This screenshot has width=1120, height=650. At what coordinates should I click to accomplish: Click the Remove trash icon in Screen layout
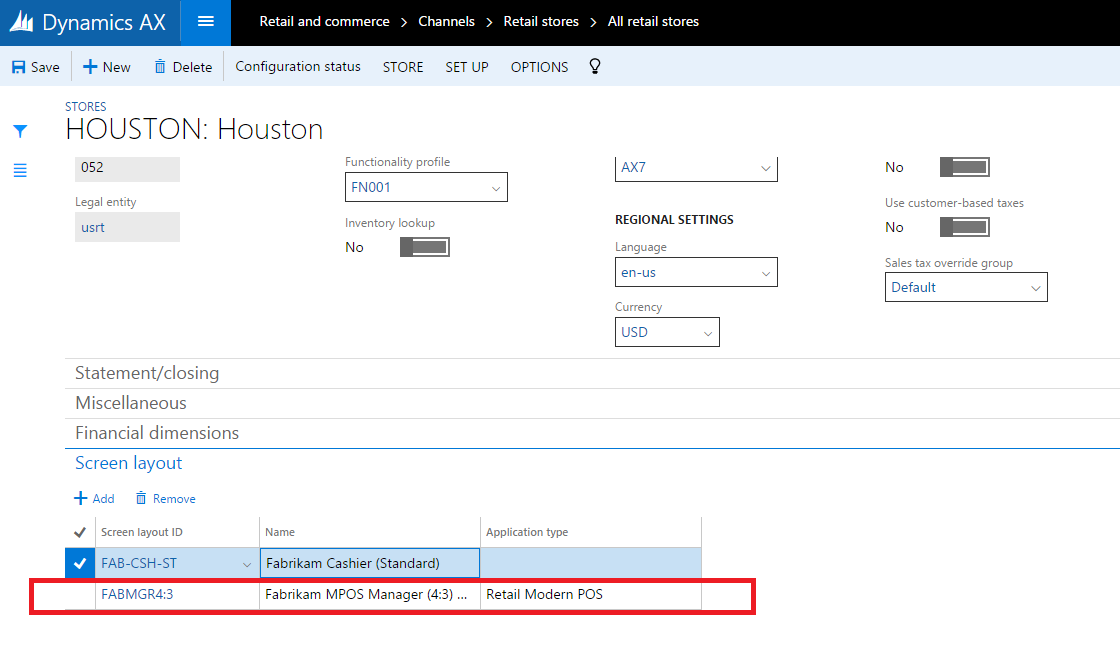pyautogui.click(x=141, y=498)
